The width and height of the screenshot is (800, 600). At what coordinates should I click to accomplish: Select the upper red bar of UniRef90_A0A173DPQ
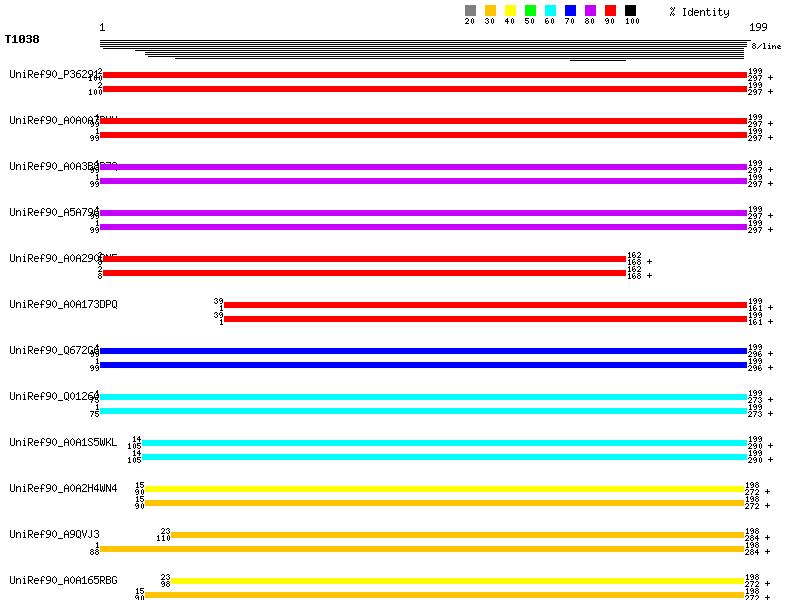pyautogui.click(x=485, y=305)
